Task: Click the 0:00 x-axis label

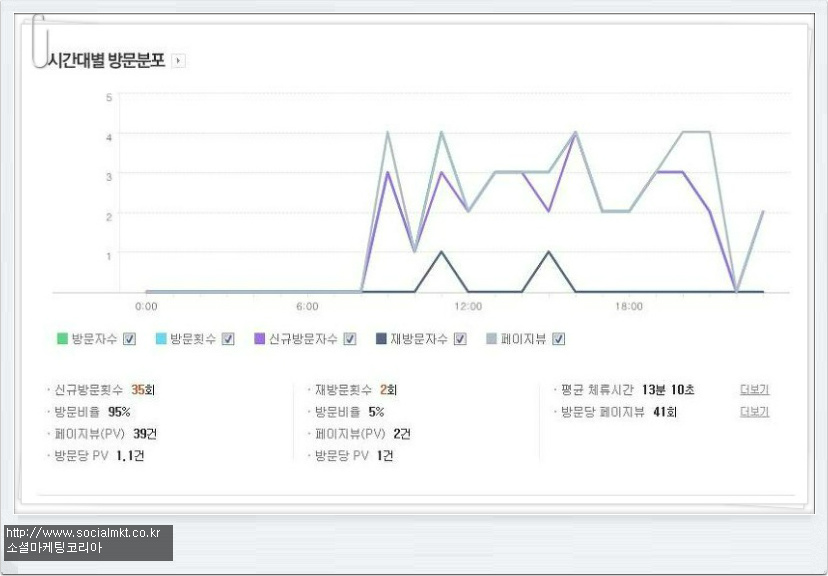Action: click(x=146, y=306)
